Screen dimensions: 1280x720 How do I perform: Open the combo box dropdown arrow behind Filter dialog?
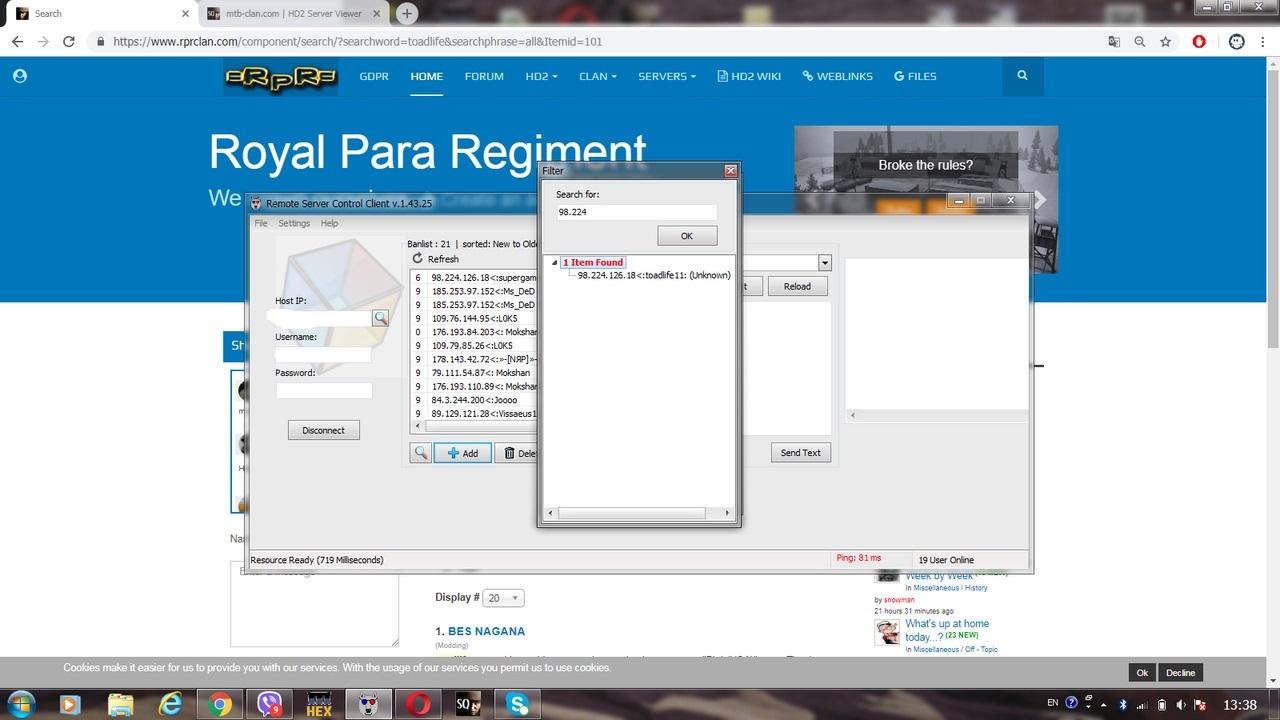coord(825,263)
